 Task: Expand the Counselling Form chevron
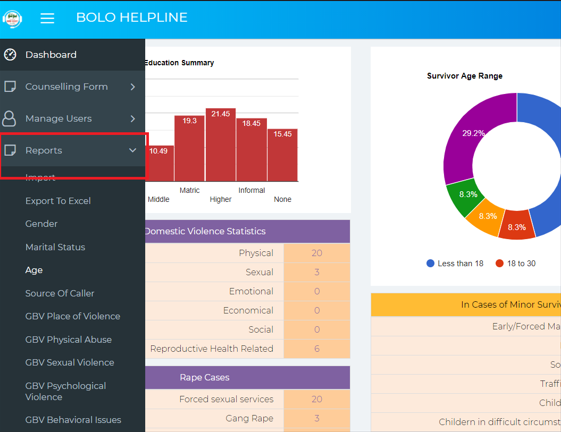click(133, 87)
